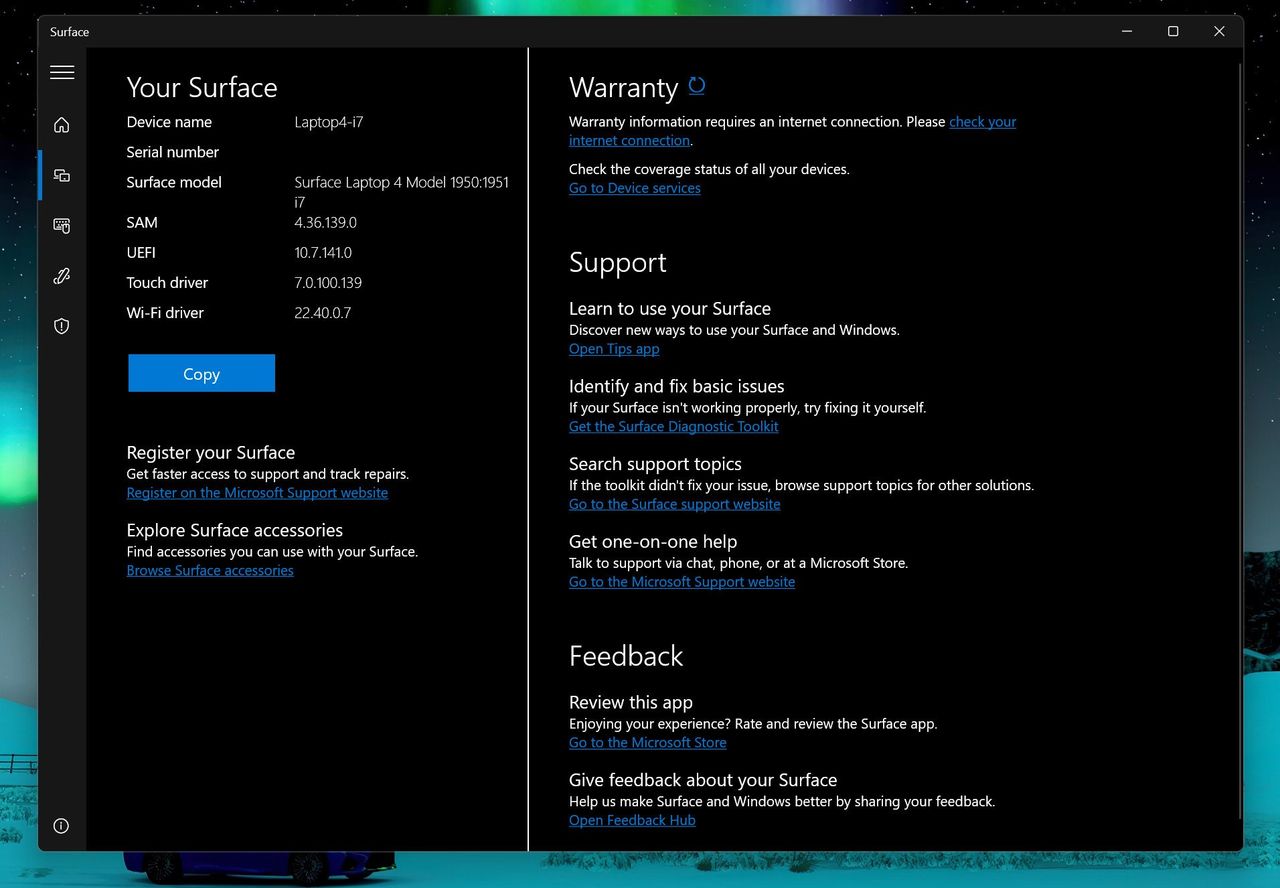Select the Surface Laptop 4 Model text
The image size is (1280, 888).
402,192
